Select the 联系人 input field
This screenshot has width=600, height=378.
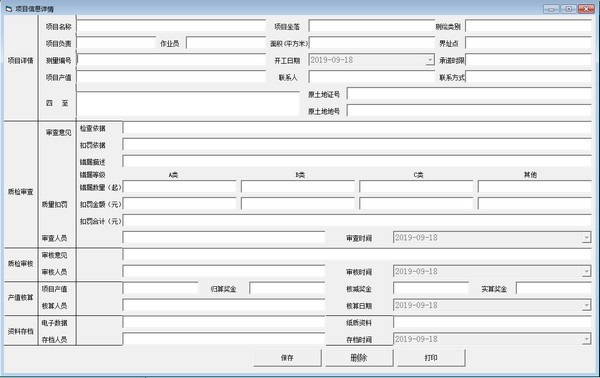coord(372,77)
